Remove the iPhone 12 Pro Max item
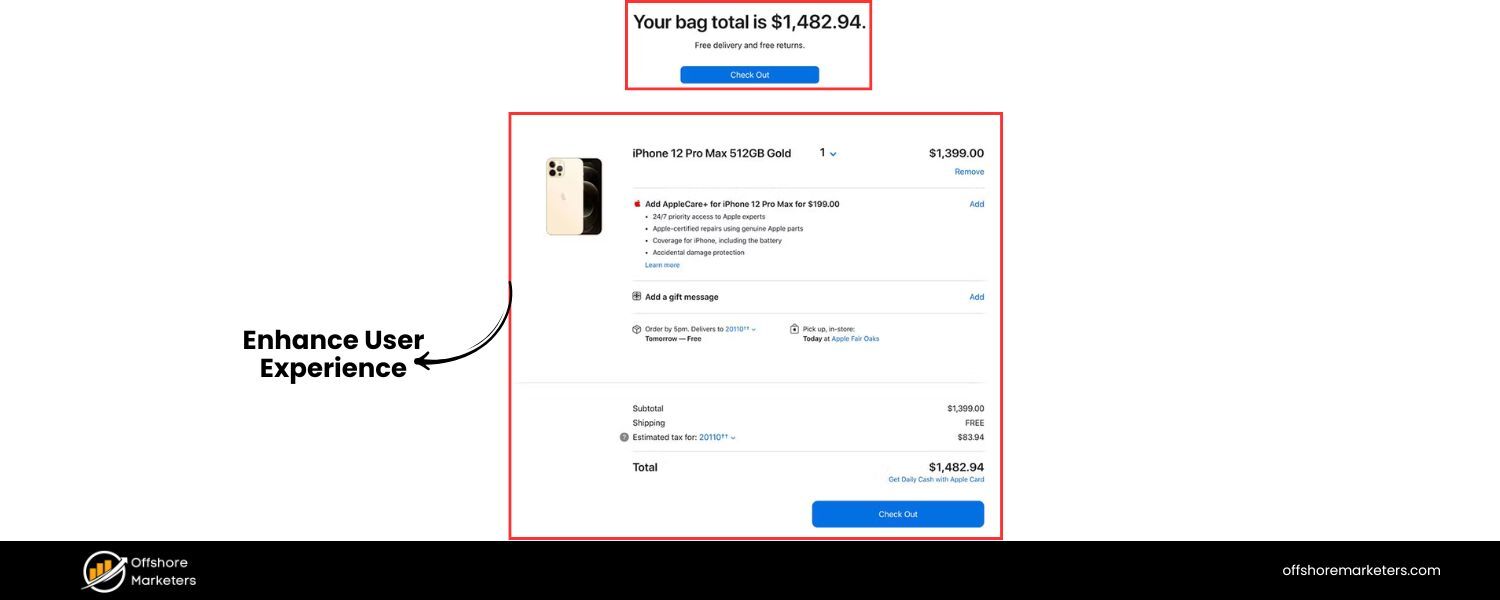The width and height of the screenshot is (1500, 600). [969, 172]
